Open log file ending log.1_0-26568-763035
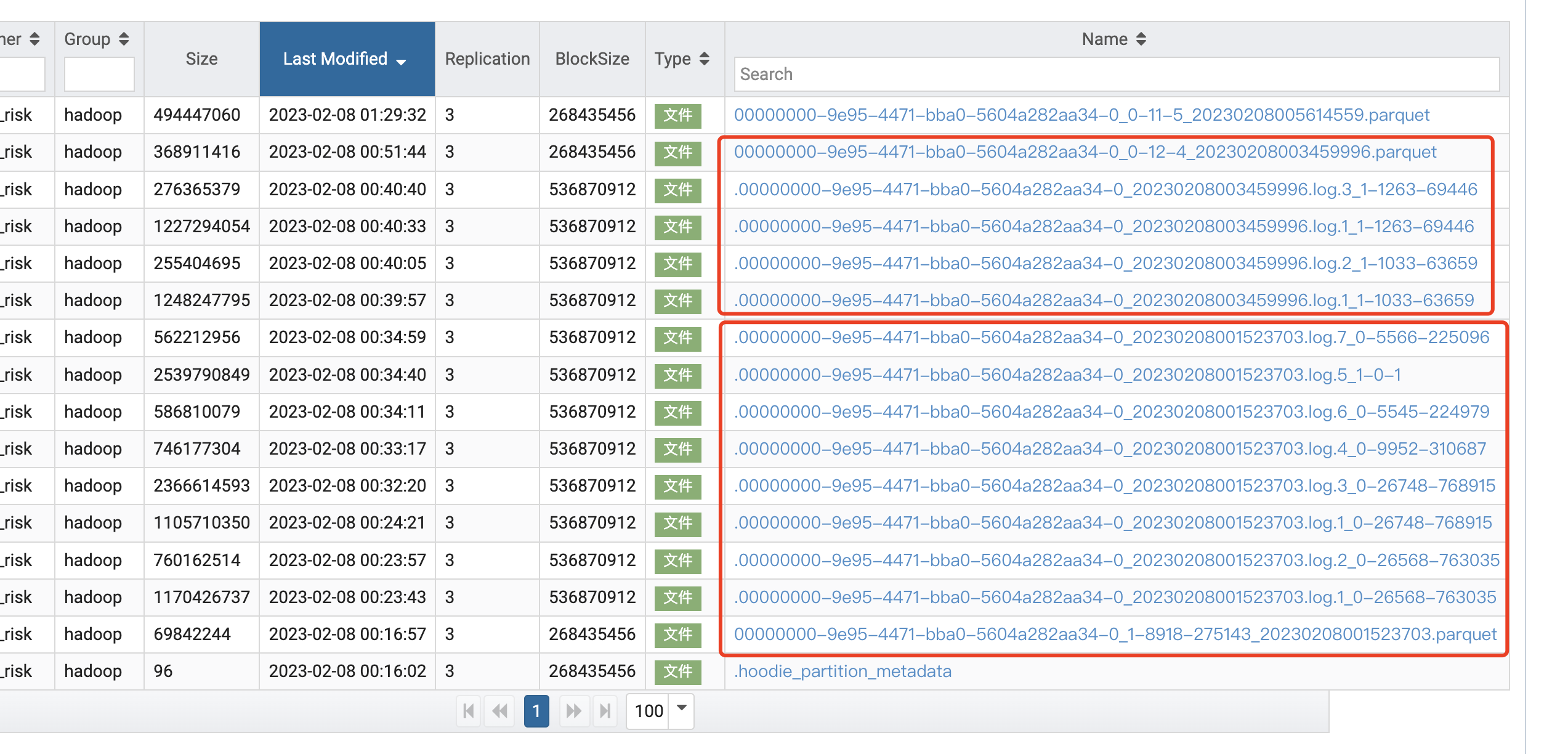The width and height of the screenshot is (1568, 754). (1115, 597)
